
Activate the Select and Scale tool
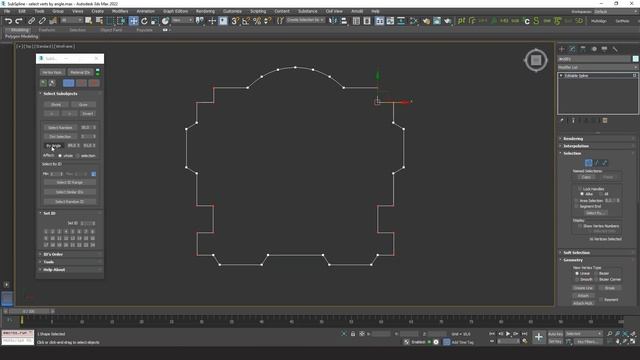155,21
